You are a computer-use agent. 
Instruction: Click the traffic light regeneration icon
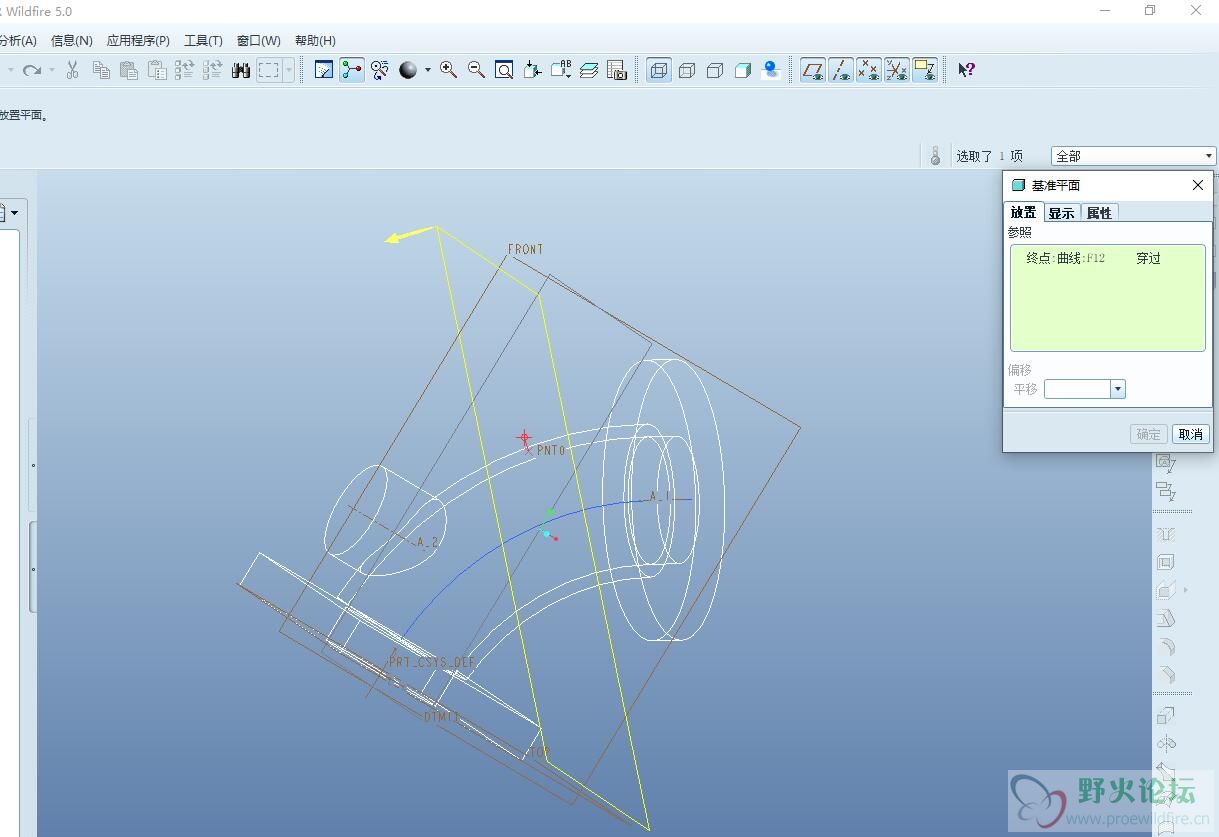[x=936, y=155]
